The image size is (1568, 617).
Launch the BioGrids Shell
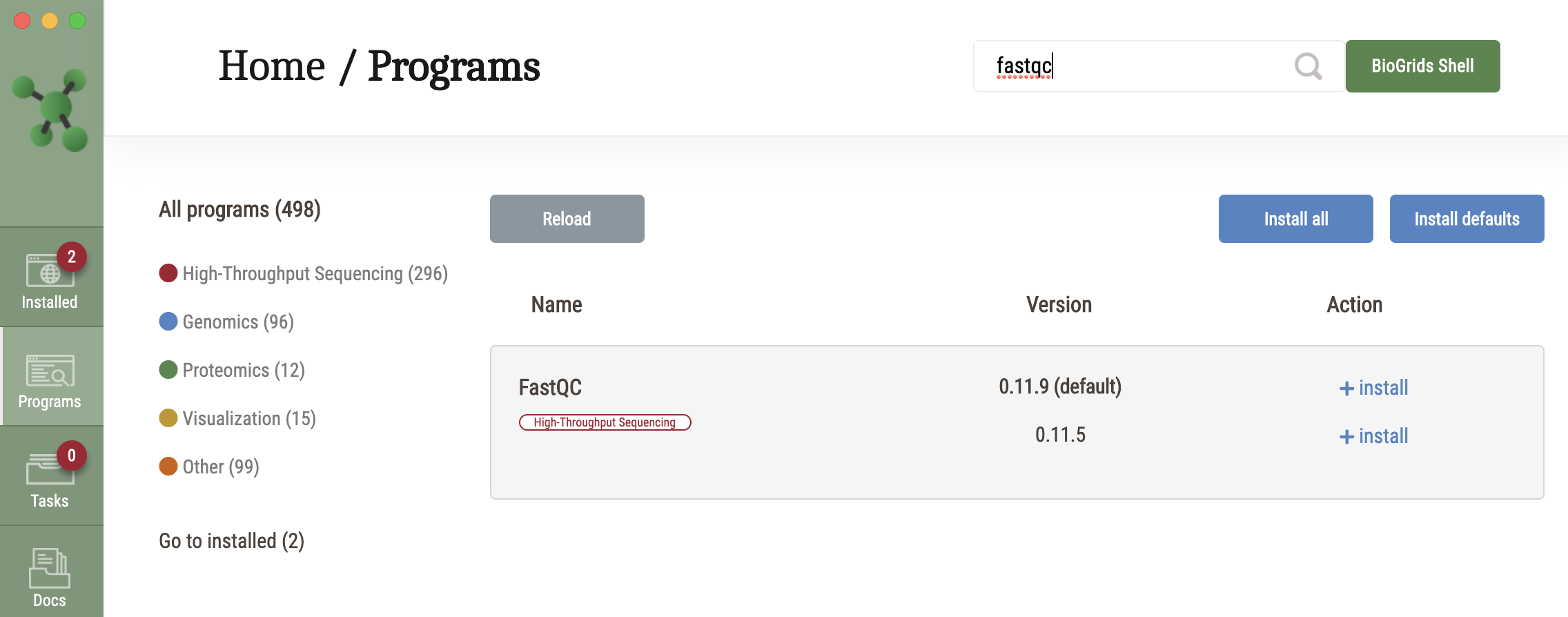(x=1422, y=66)
